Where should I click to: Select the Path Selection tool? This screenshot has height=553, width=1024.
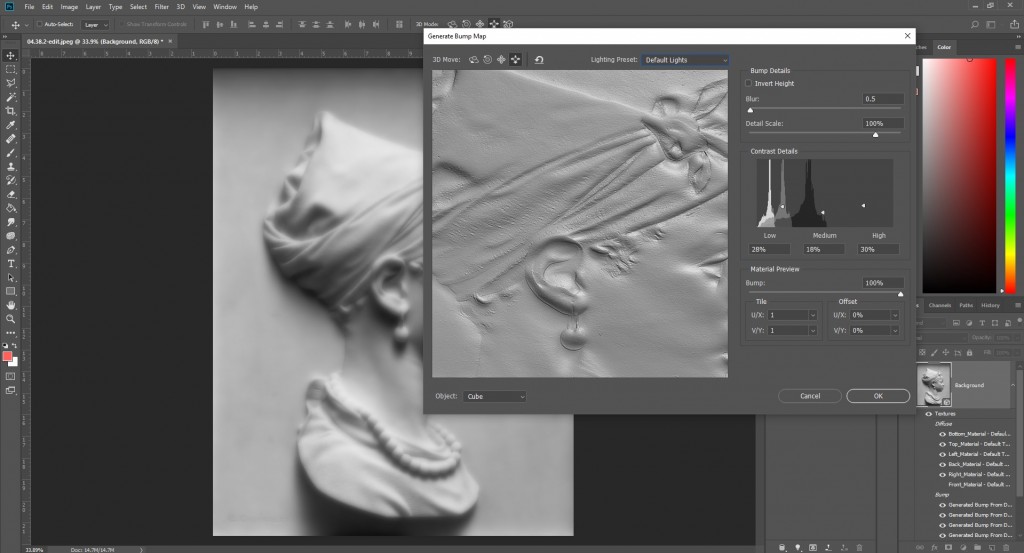point(10,277)
